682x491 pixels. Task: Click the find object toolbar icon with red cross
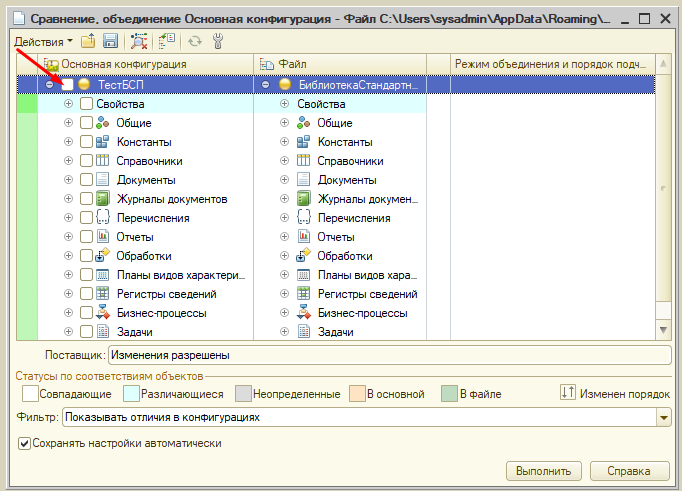tap(139, 41)
